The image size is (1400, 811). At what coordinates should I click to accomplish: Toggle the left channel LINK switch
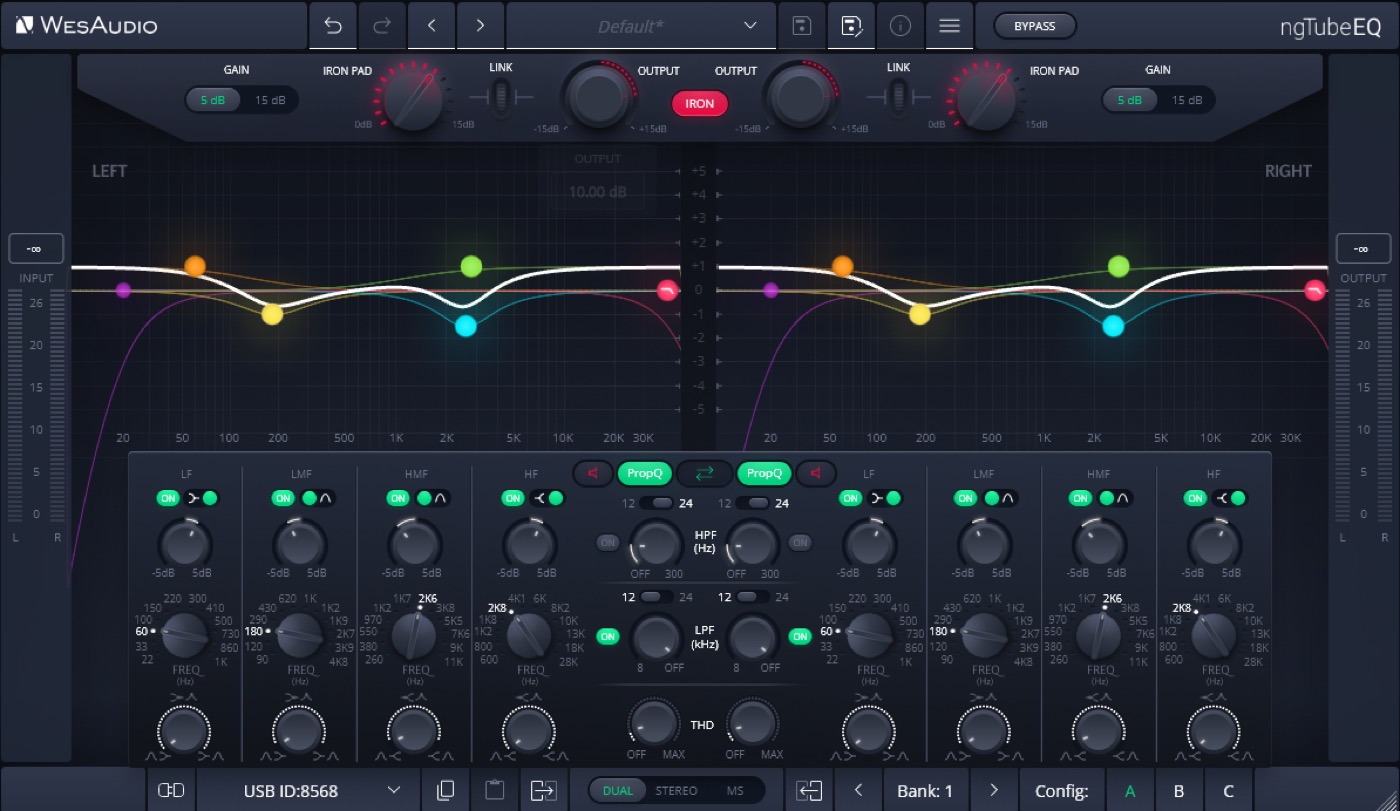[501, 97]
